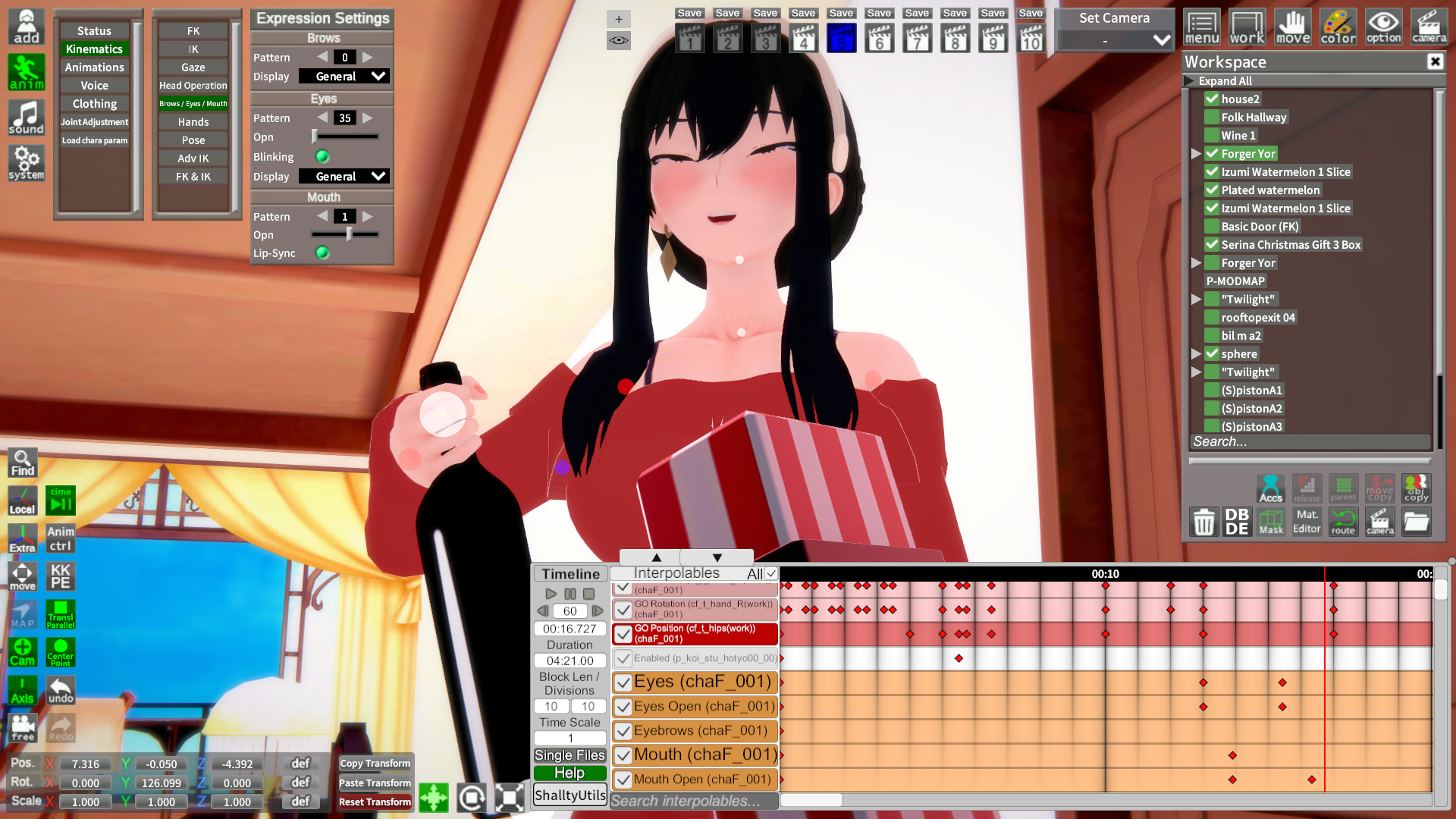Toggle the free camera icon
Screen dimensions: 1456x819
tap(23, 728)
